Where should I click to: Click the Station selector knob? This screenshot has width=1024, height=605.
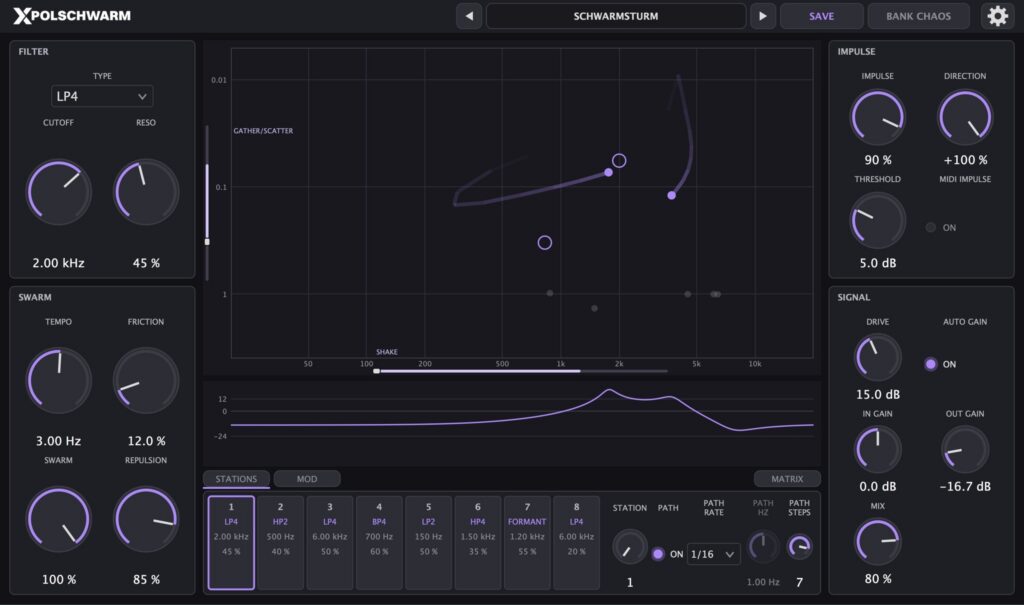click(x=630, y=547)
